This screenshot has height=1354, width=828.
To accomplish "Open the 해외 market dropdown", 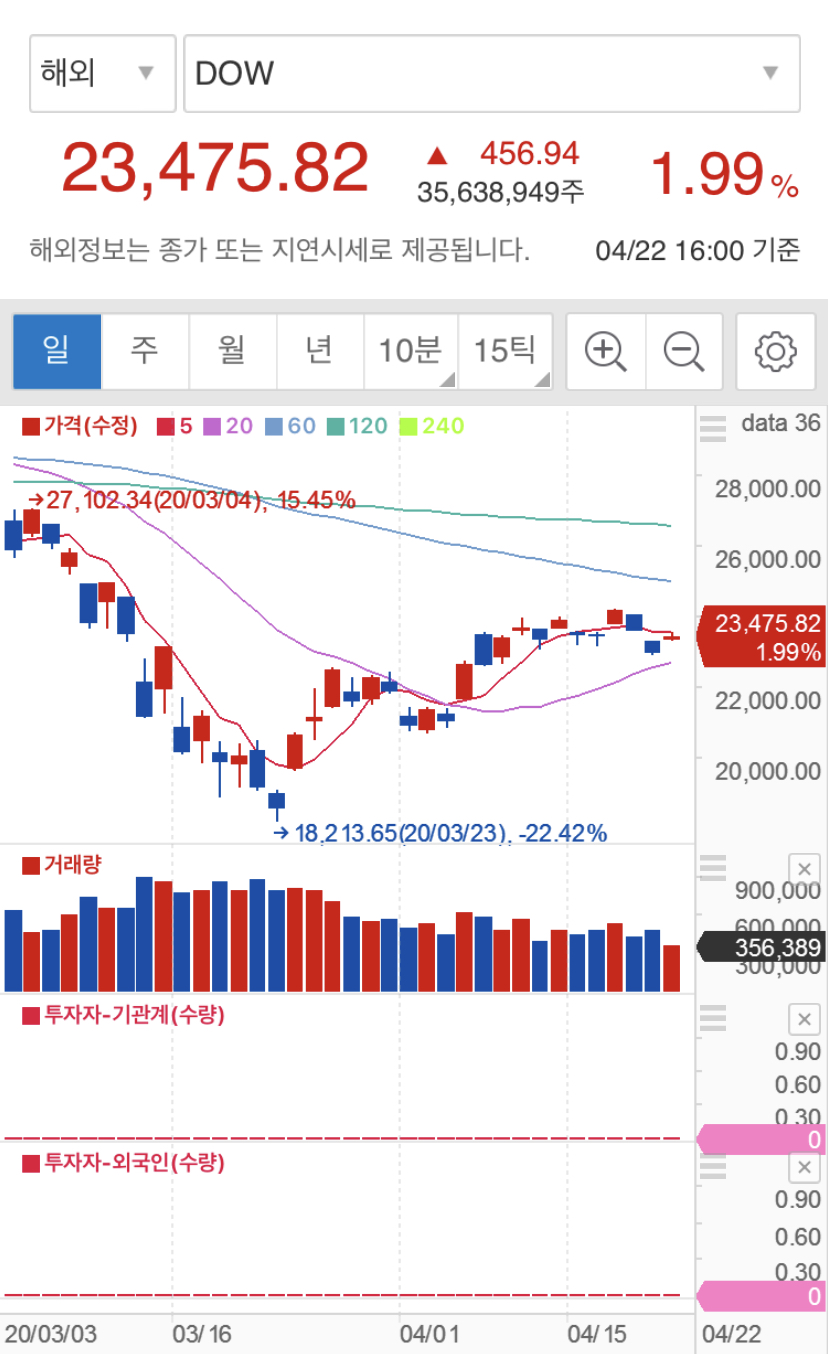I will (x=103, y=73).
